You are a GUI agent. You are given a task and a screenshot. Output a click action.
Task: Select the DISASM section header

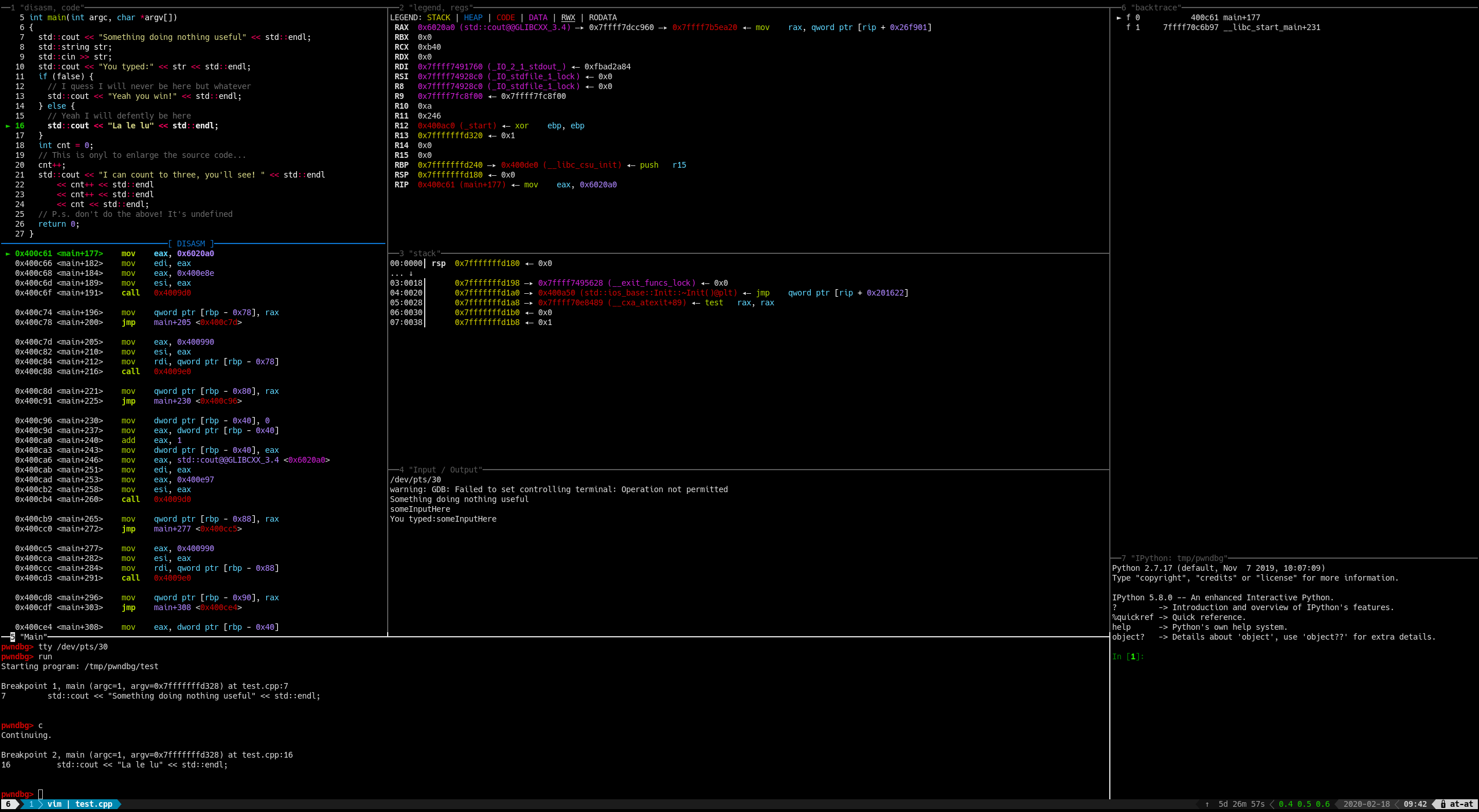(x=191, y=243)
